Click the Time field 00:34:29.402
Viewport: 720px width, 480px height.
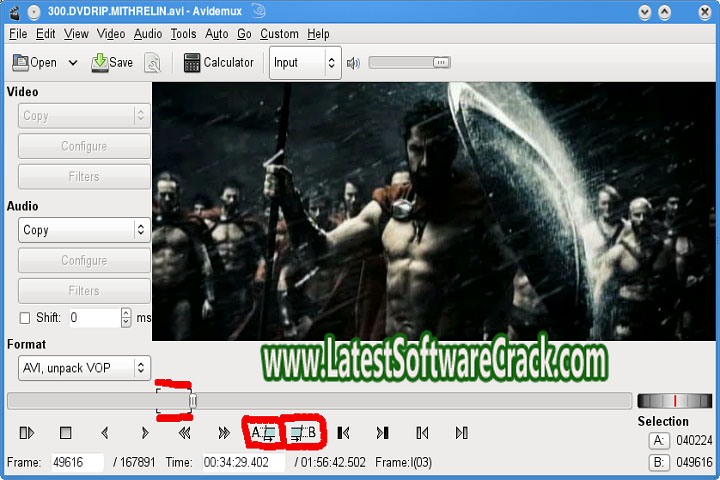point(243,462)
